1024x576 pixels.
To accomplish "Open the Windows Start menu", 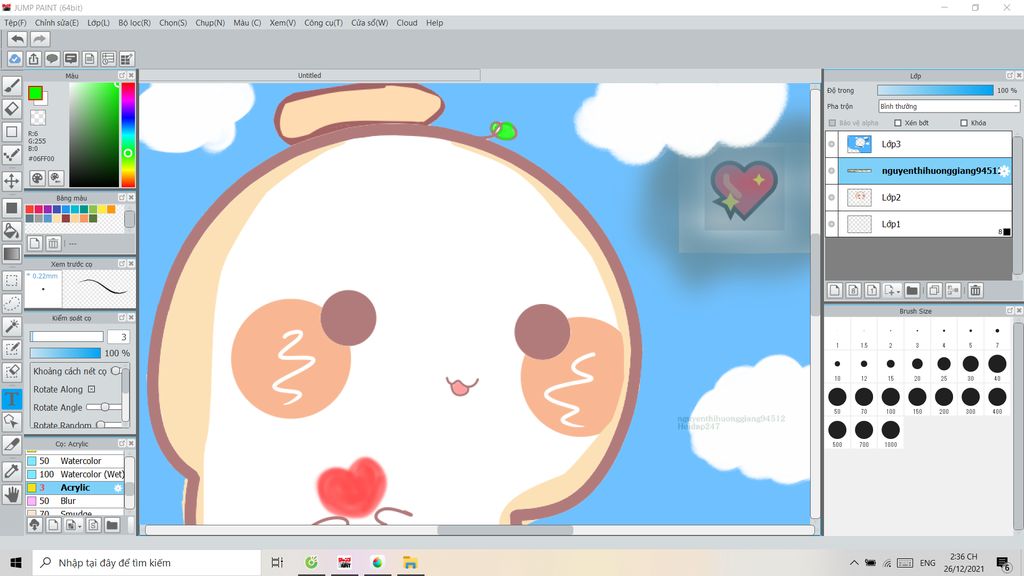I will (x=16, y=562).
